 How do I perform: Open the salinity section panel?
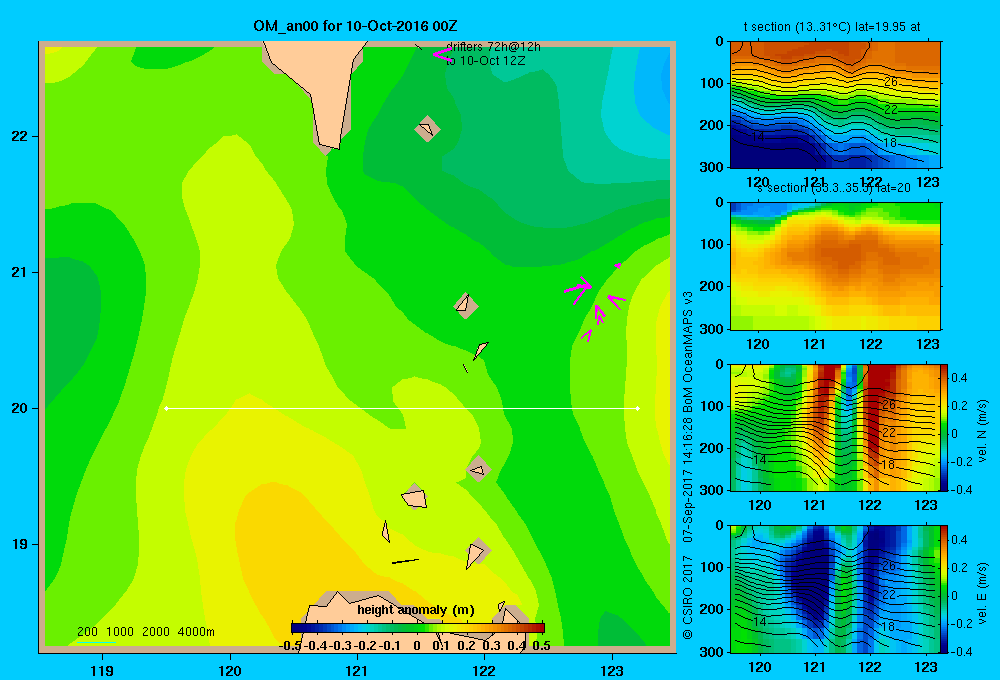[x=835, y=266]
